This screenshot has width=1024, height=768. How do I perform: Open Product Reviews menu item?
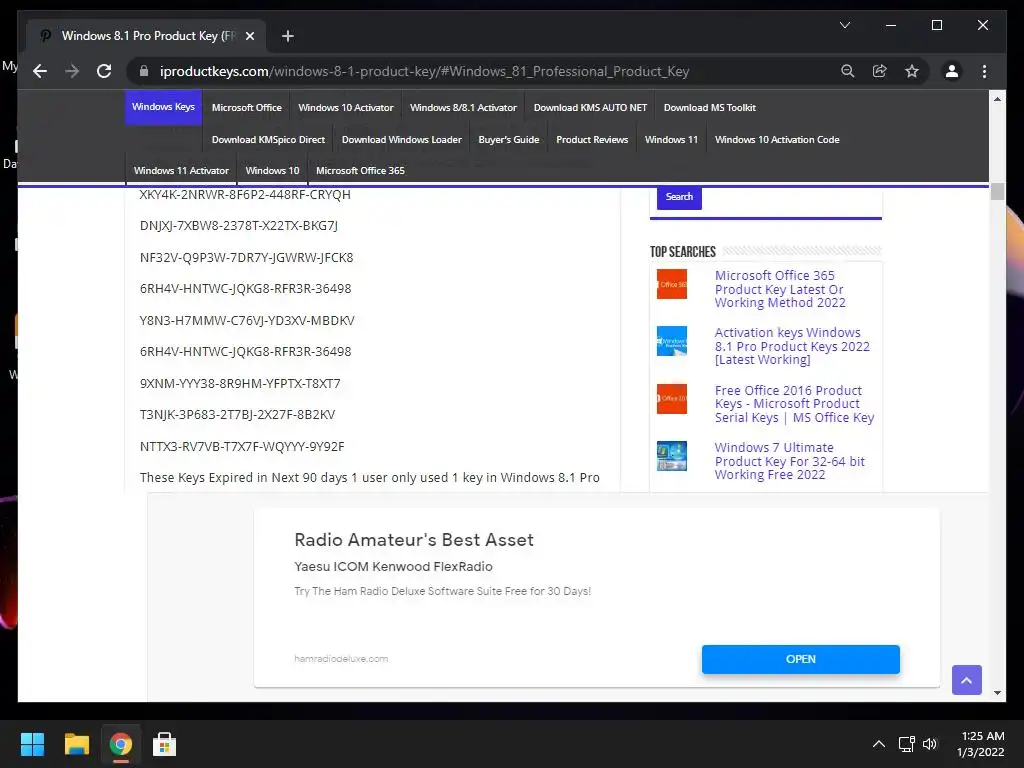click(592, 140)
